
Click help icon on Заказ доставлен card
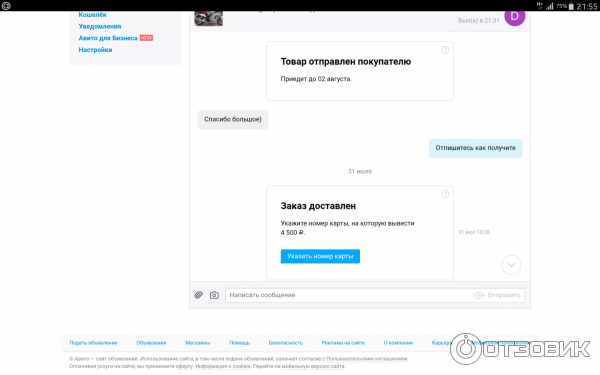445,194
